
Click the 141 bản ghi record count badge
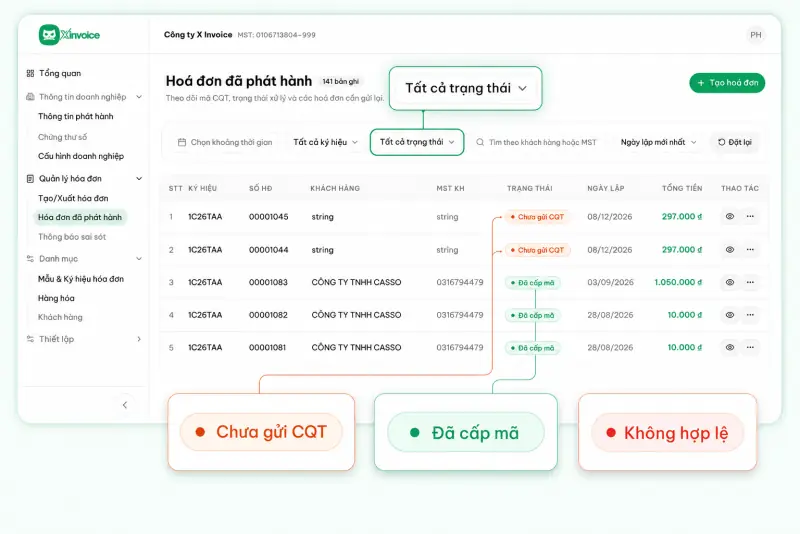(x=340, y=82)
